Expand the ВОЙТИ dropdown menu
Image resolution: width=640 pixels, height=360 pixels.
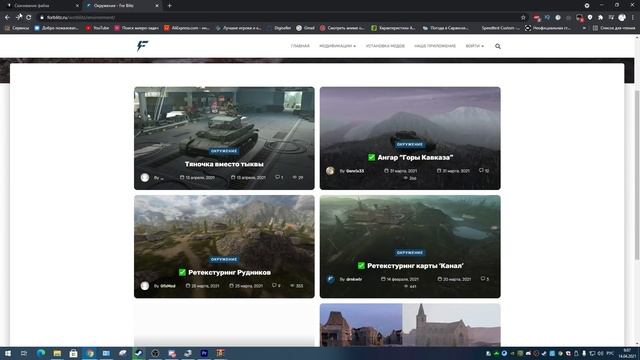474,46
